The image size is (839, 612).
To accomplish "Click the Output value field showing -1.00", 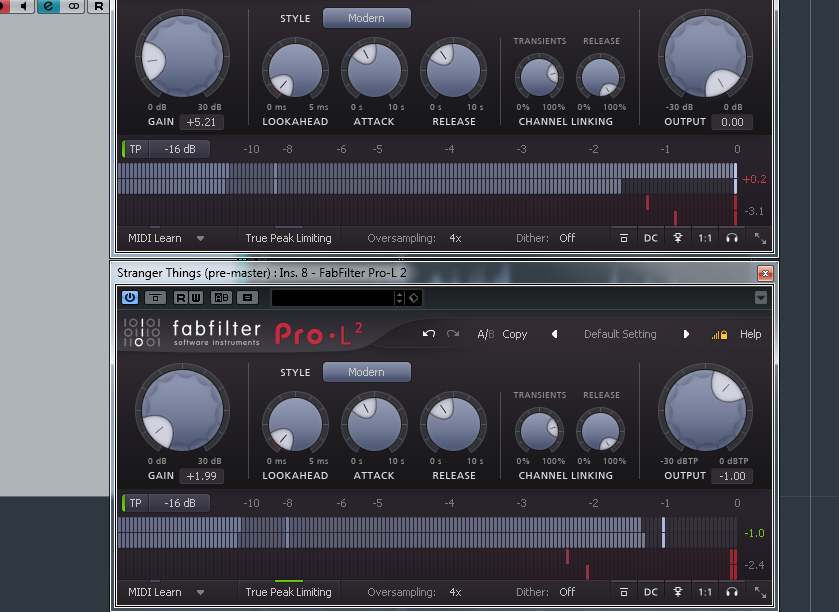I will 733,476.
